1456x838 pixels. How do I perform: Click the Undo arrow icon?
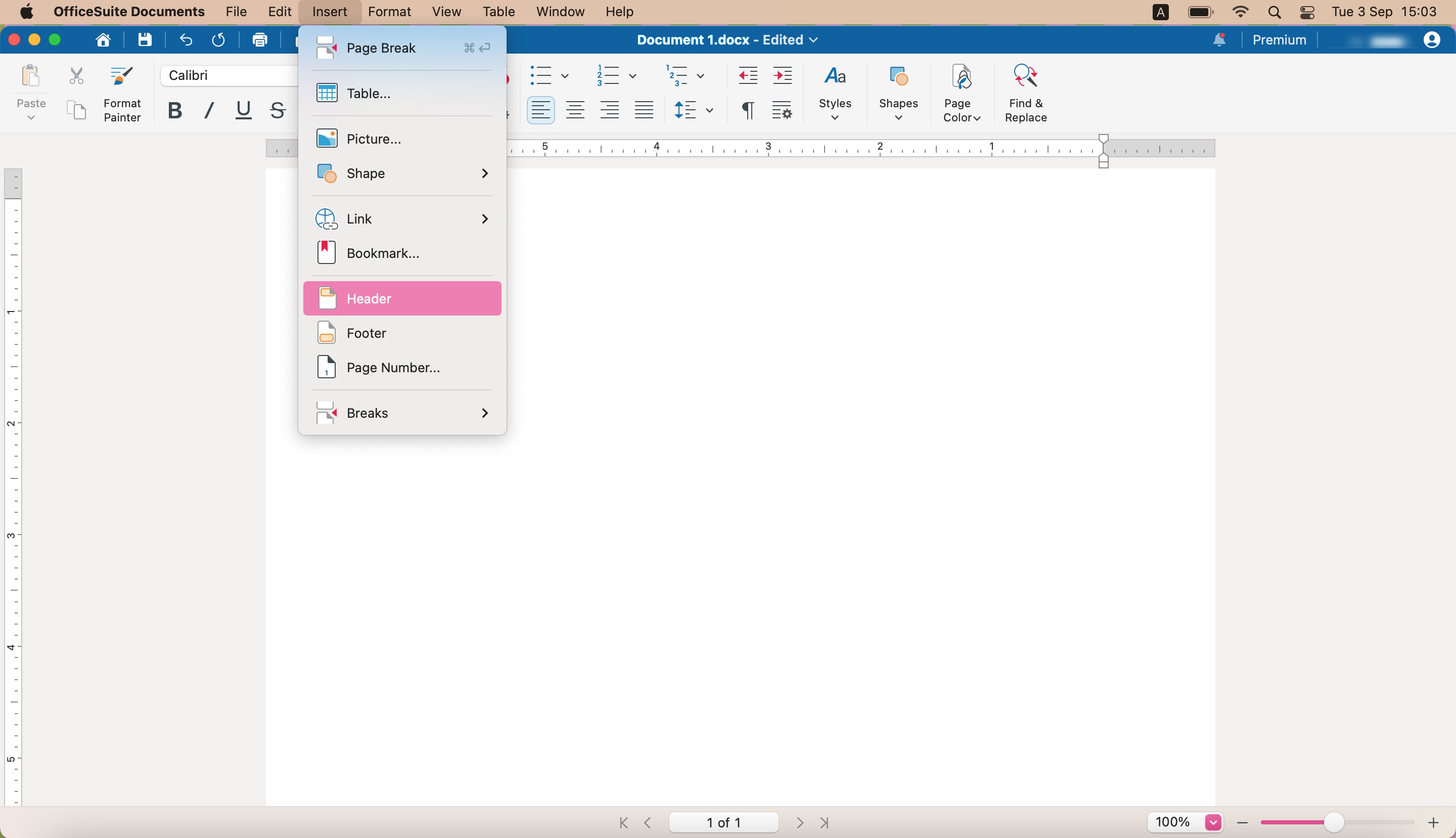(x=185, y=40)
